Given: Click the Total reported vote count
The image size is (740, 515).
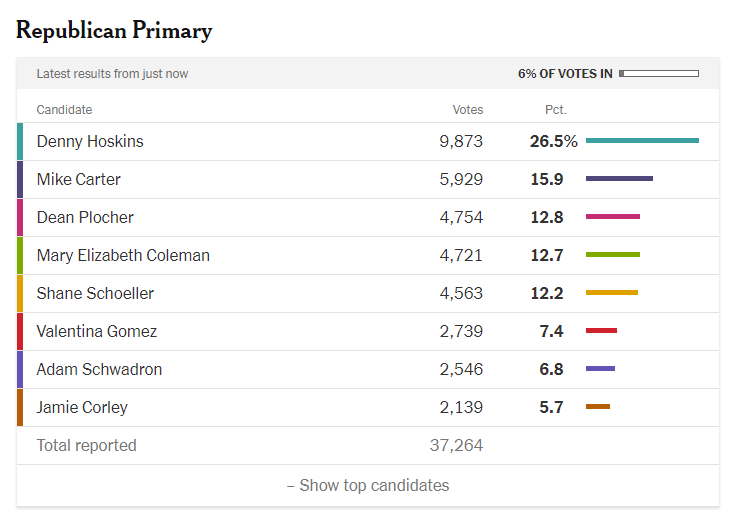Looking at the screenshot, I should coord(456,445).
